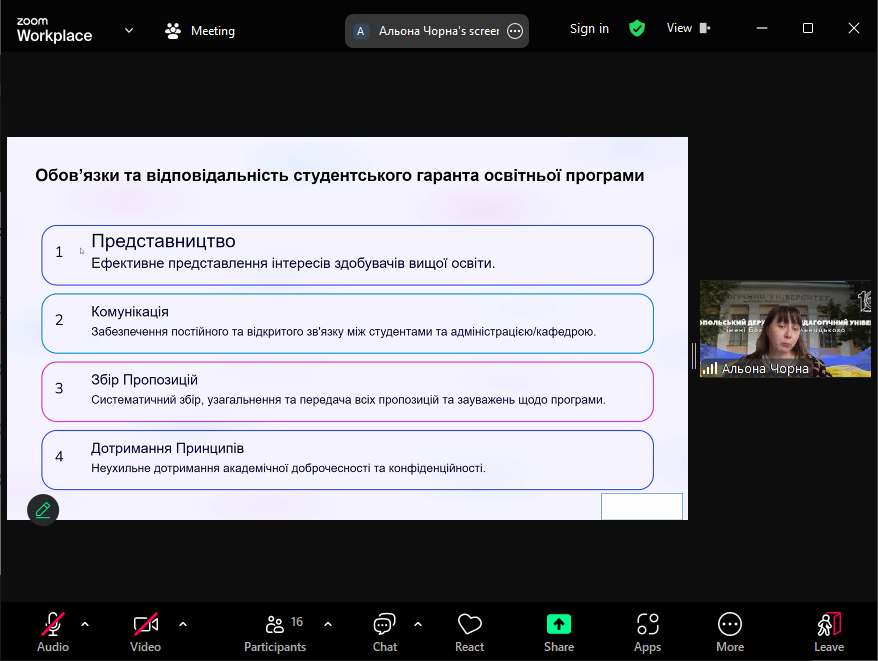Expand video settings arrow next to Video
Viewport: 878px width, 661px height.
tap(183, 624)
